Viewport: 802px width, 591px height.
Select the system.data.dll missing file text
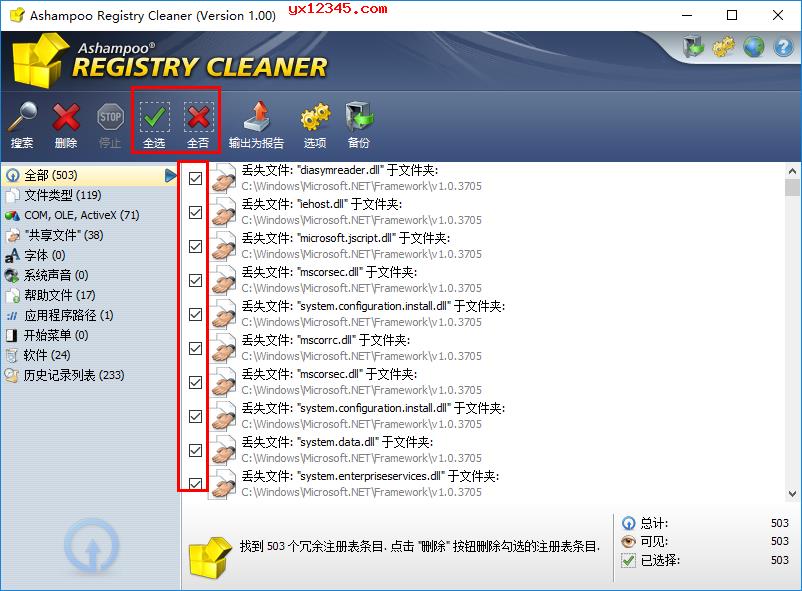[338, 442]
